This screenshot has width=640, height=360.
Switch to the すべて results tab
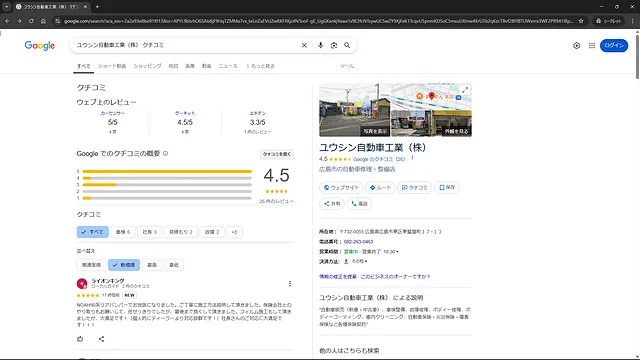(84, 66)
